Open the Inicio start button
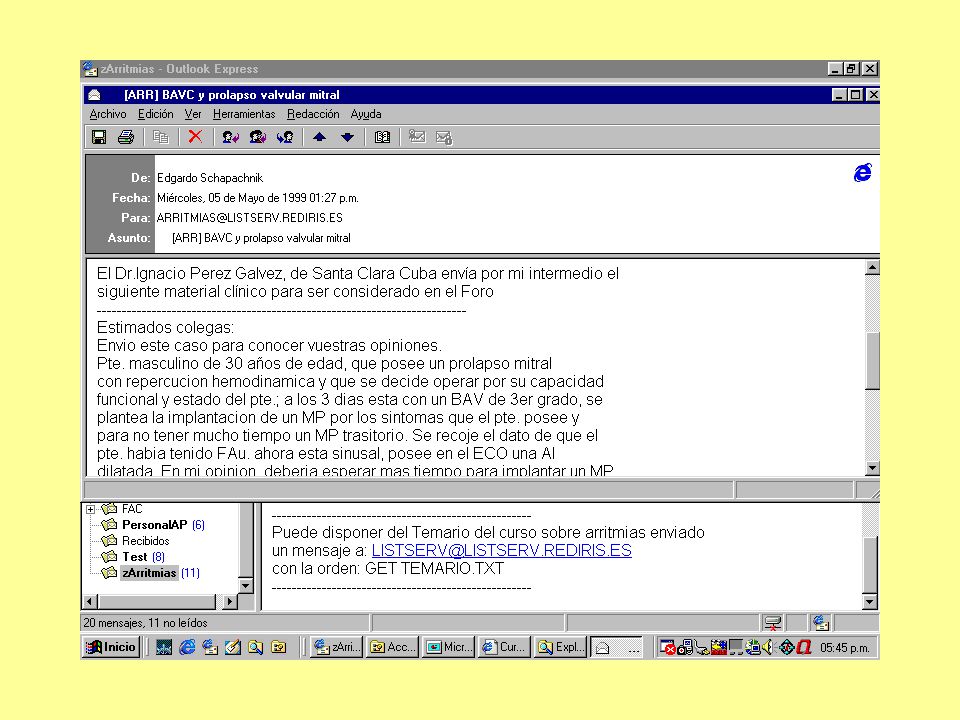The width and height of the screenshot is (960, 720). click(111, 647)
